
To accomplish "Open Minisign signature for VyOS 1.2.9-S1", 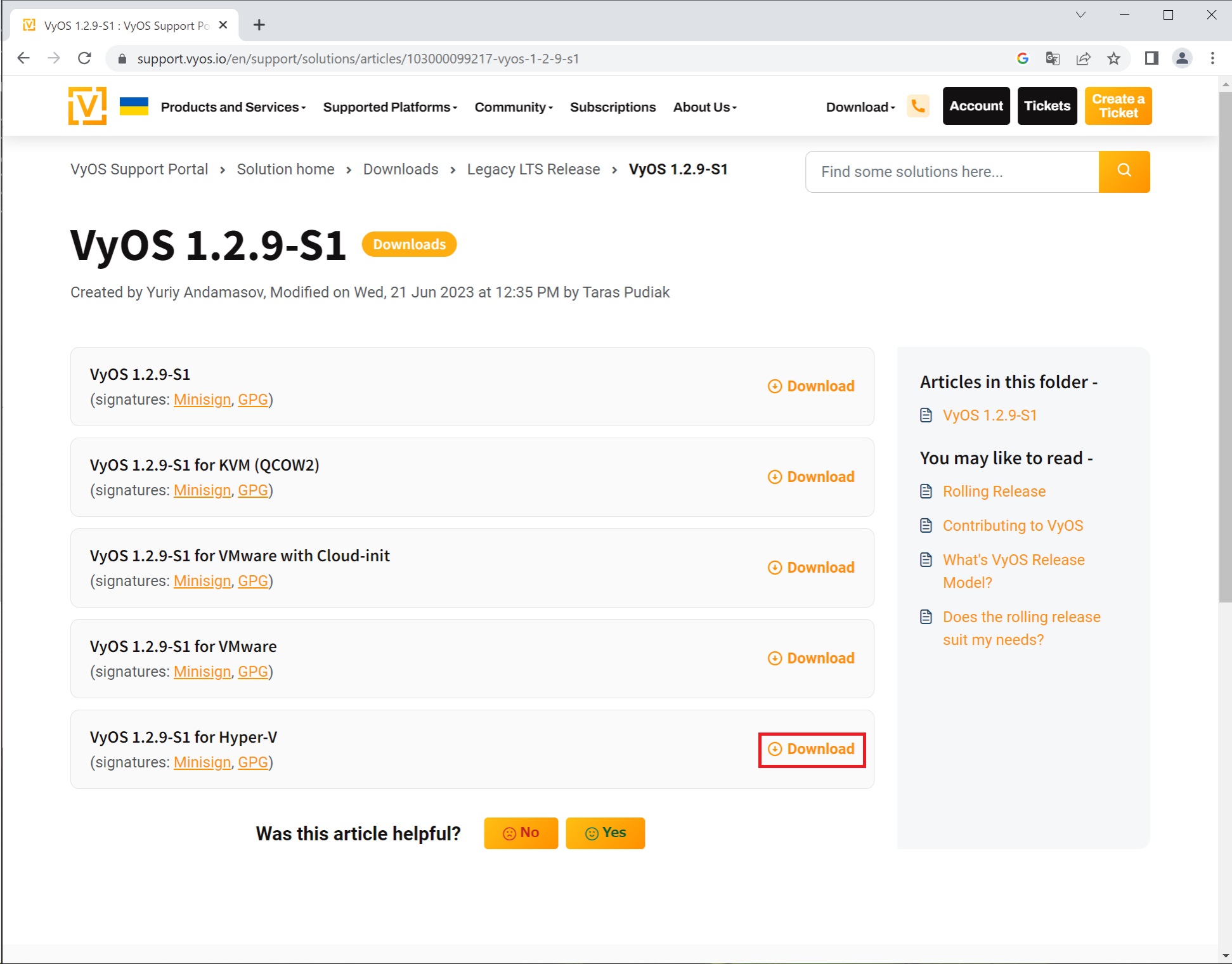I will pos(202,400).
